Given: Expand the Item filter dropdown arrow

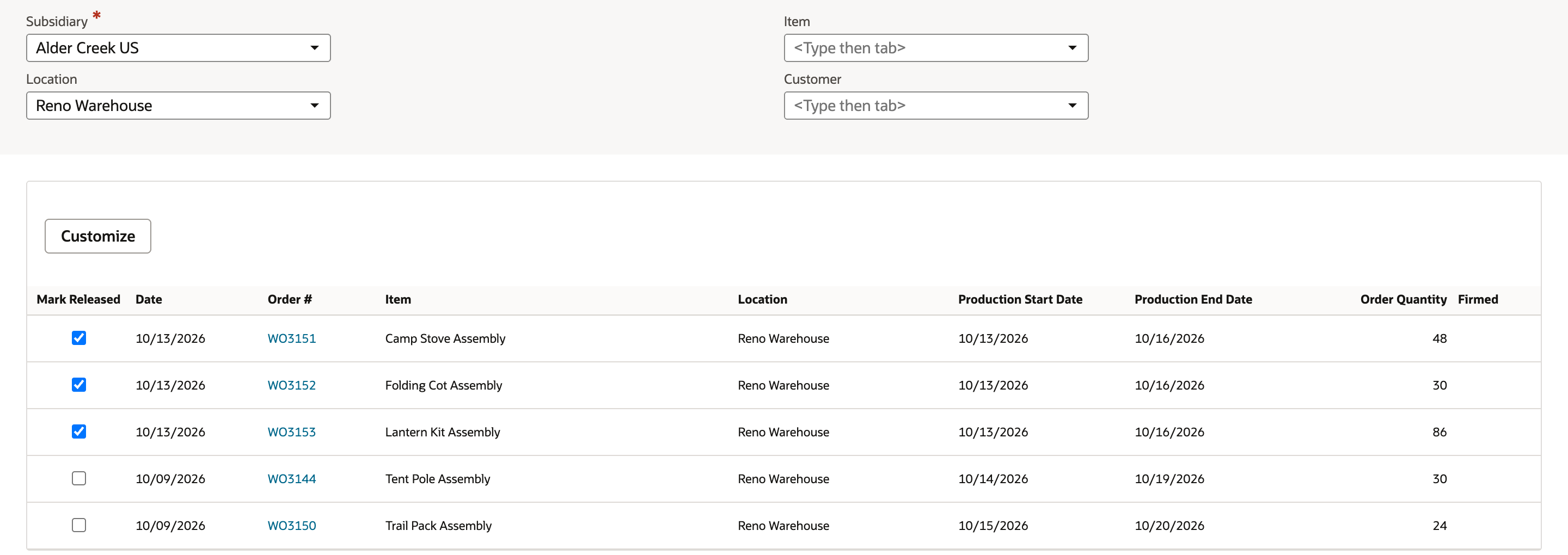Looking at the screenshot, I should click(x=1072, y=48).
